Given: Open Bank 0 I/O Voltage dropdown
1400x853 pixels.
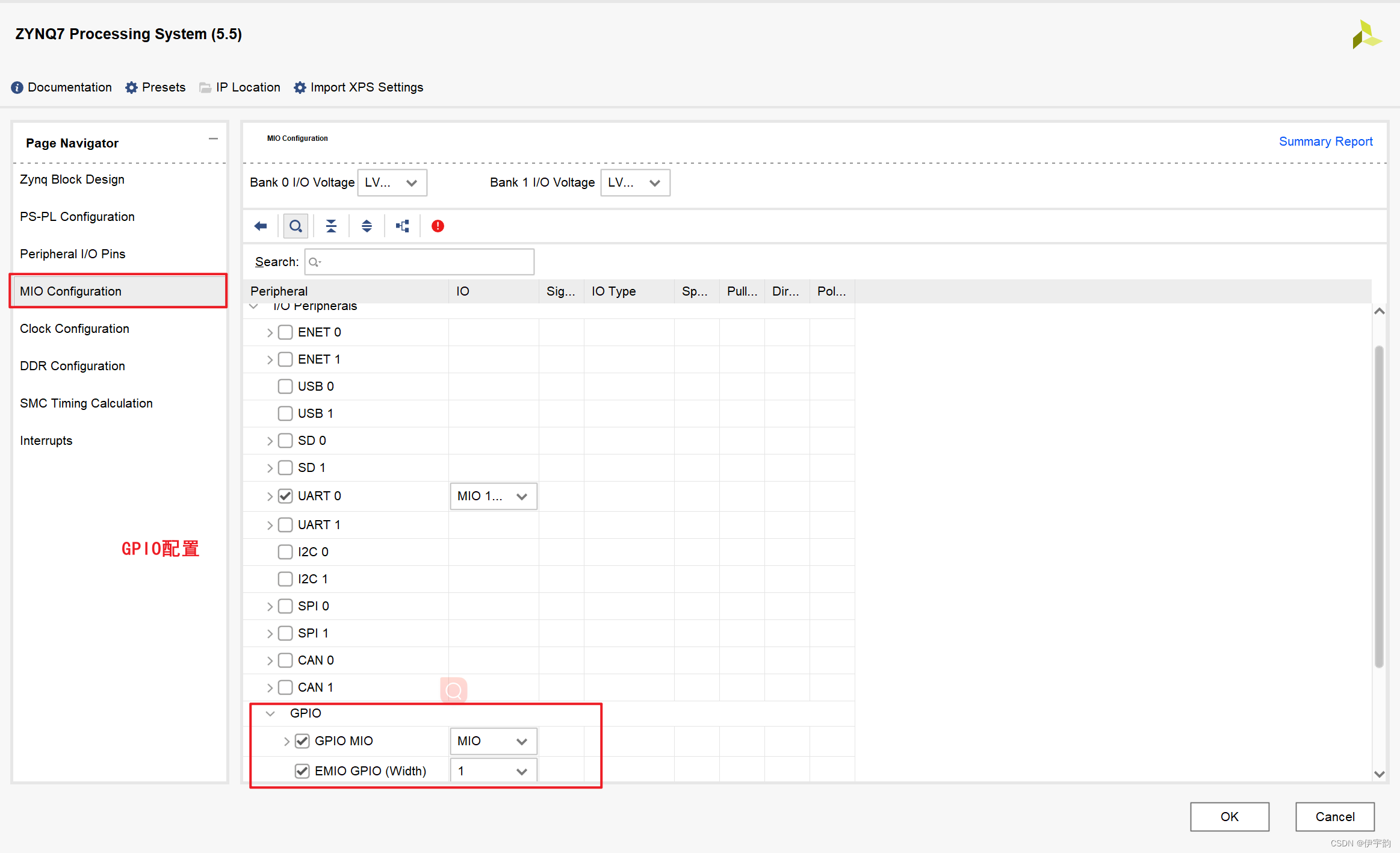Looking at the screenshot, I should [392, 182].
